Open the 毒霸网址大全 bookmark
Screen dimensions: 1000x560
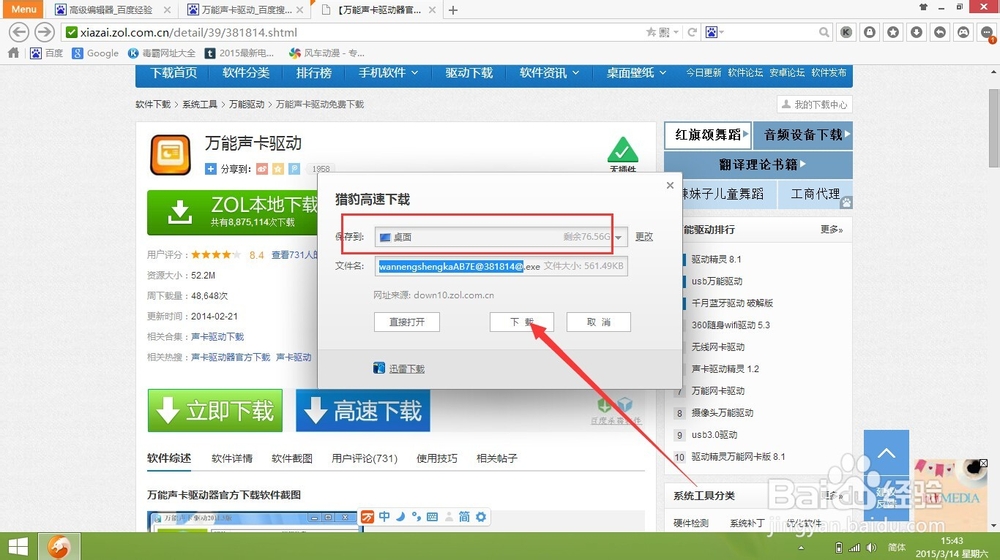coord(162,53)
